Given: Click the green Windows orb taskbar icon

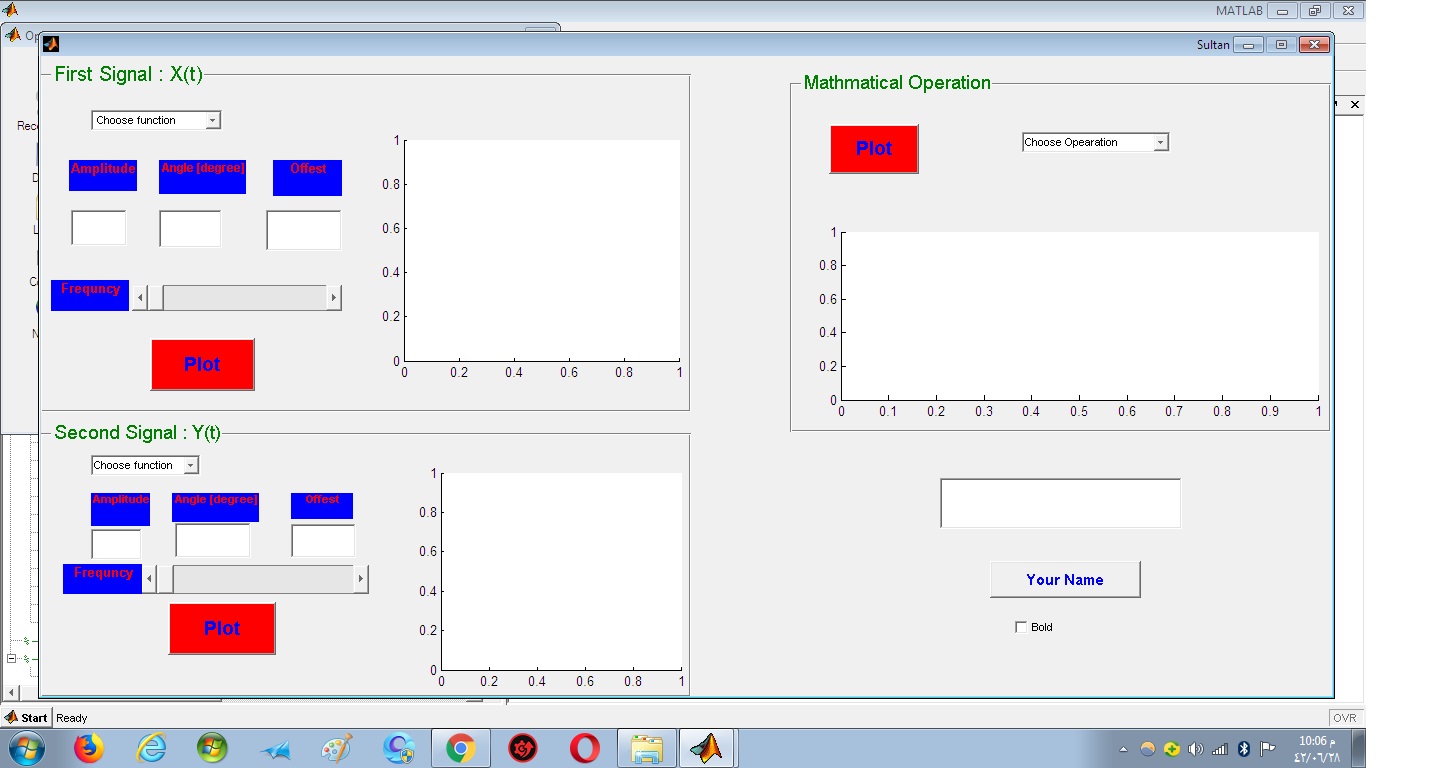Looking at the screenshot, I should [x=212, y=748].
